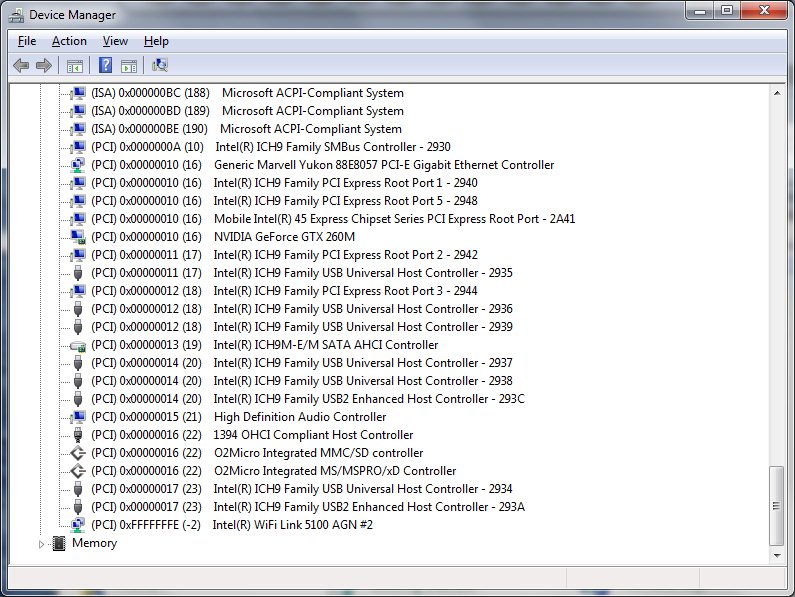Click O2Micro MS/MSPRO/xD Controller icon
The image size is (795, 597).
coord(78,471)
